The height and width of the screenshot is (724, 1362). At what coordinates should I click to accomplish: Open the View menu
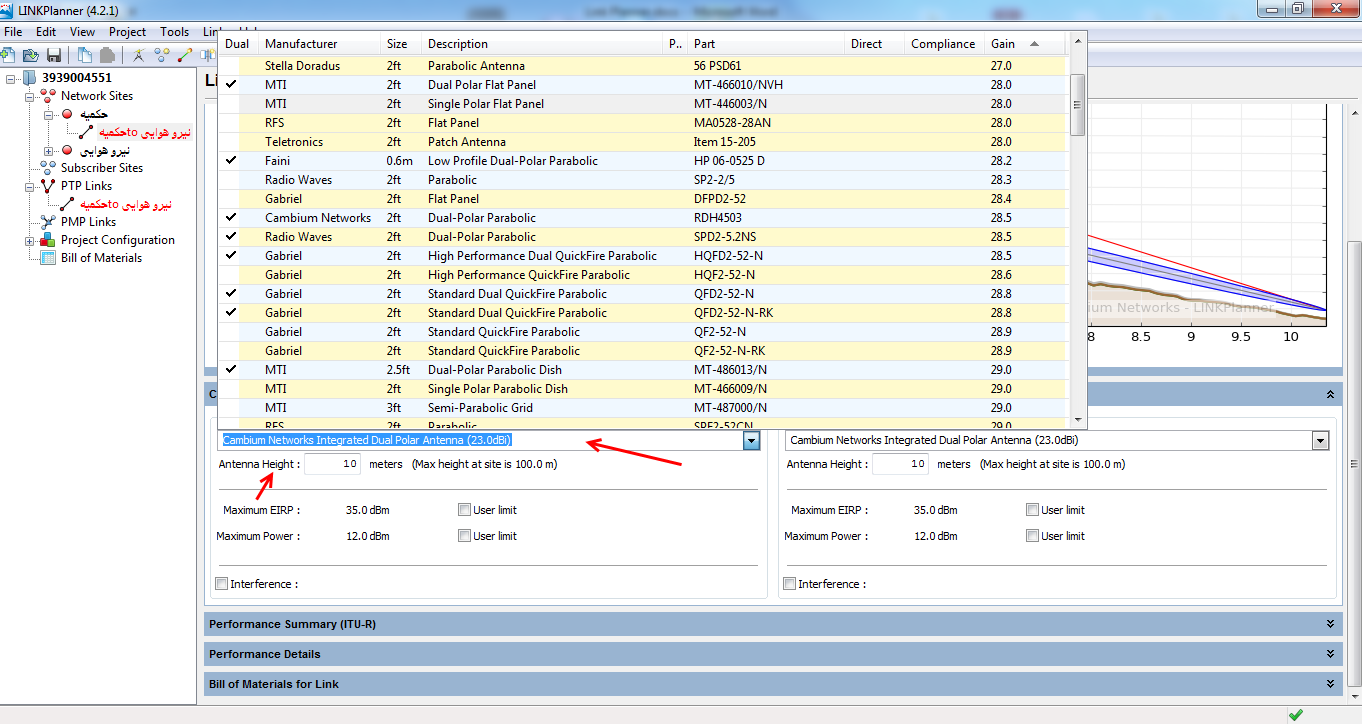pos(83,32)
